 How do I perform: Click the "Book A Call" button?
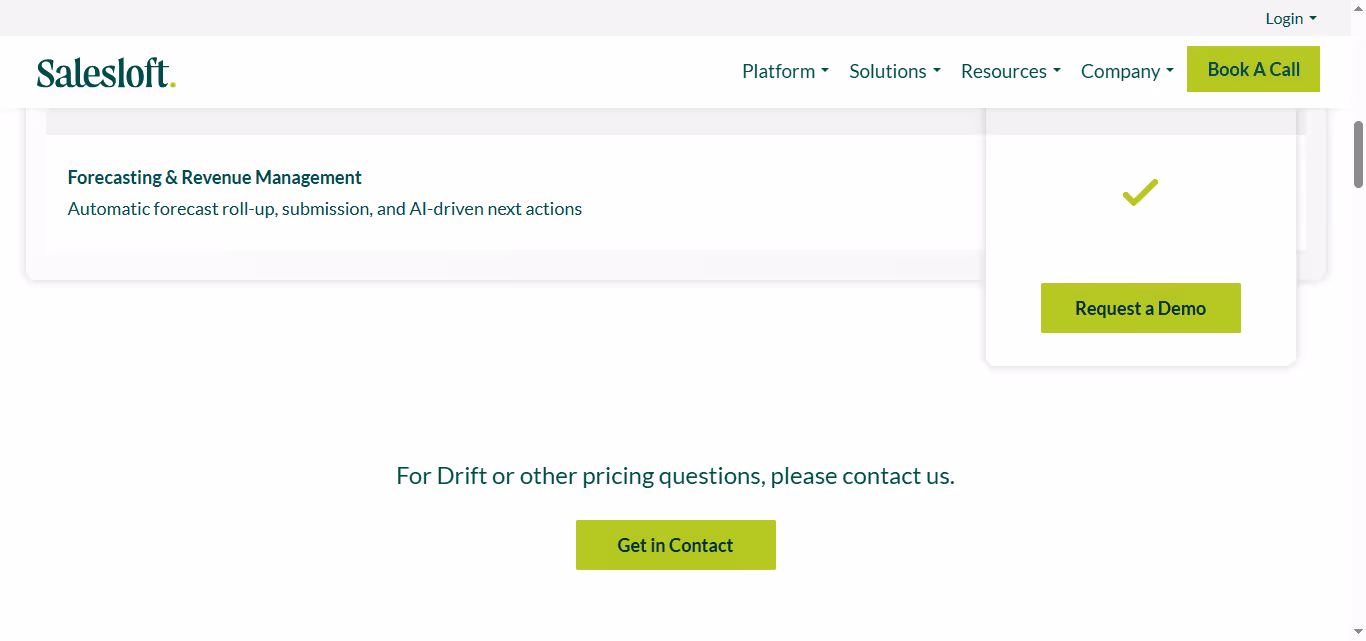tap(1253, 68)
